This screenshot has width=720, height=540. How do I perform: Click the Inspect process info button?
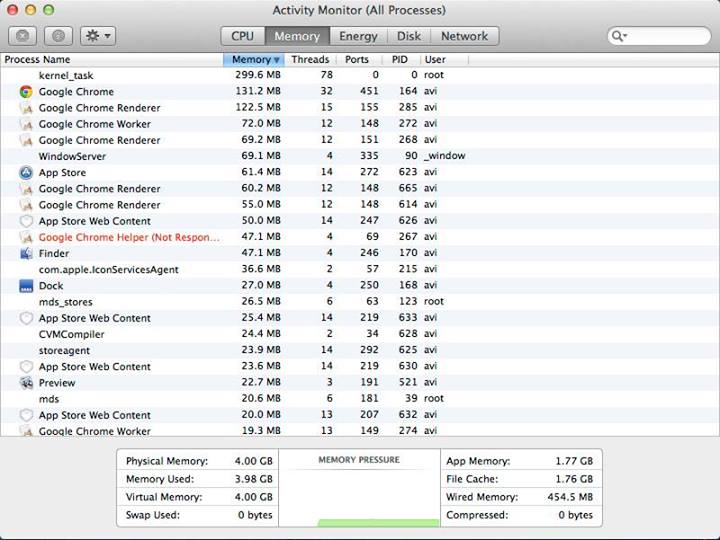[58, 36]
